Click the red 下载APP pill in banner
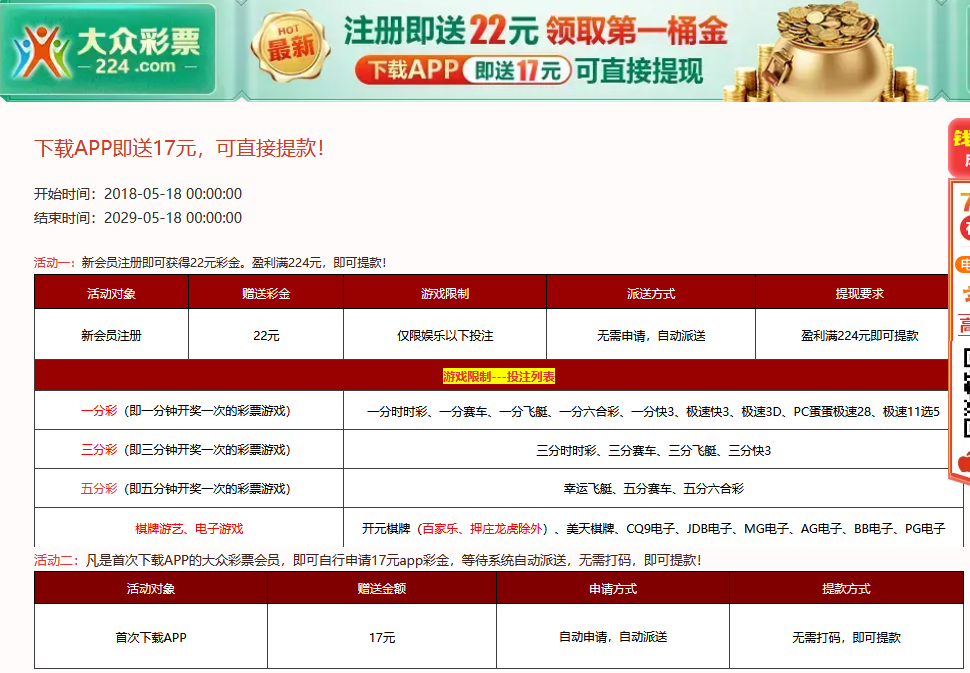970x673 pixels. tap(408, 70)
